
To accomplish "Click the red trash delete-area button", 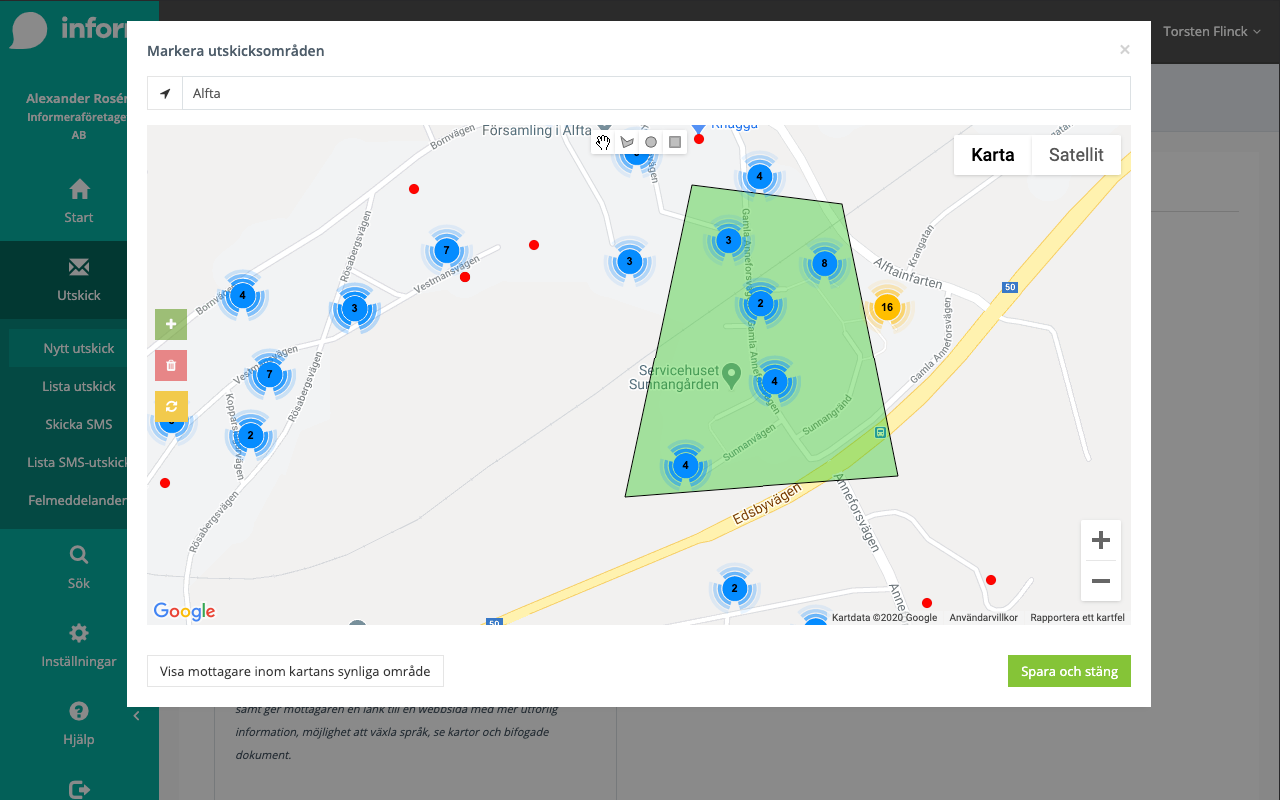I will coord(171,365).
